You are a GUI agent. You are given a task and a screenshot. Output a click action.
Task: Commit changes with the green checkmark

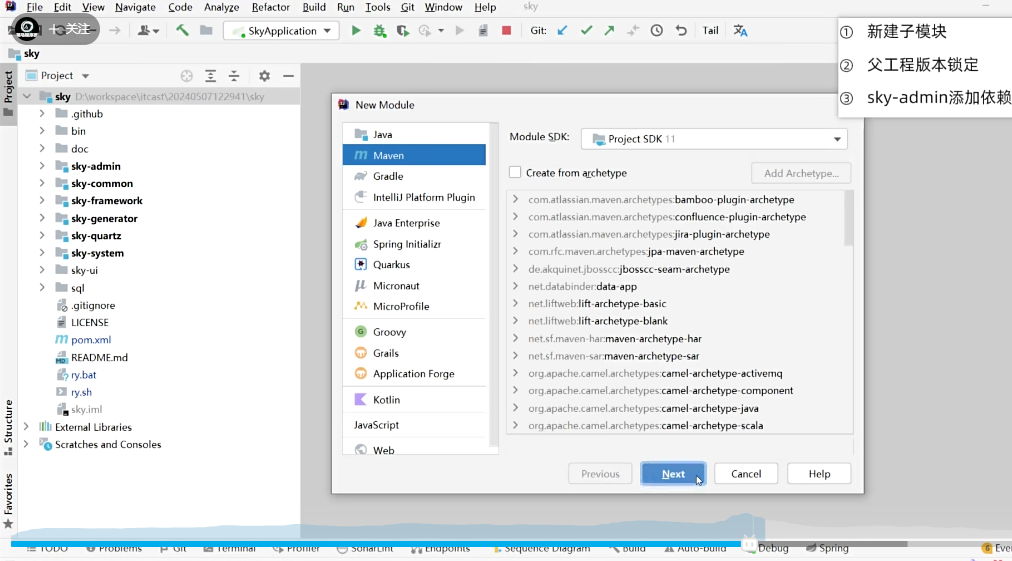[586, 30]
